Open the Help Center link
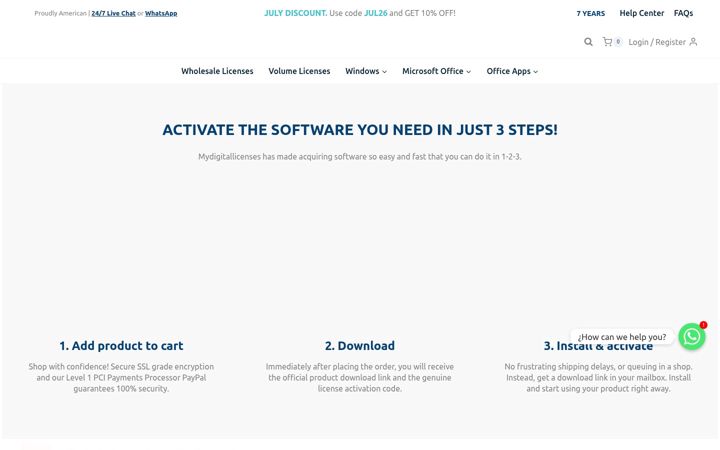 pyautogui.click(x=641, y=13)
